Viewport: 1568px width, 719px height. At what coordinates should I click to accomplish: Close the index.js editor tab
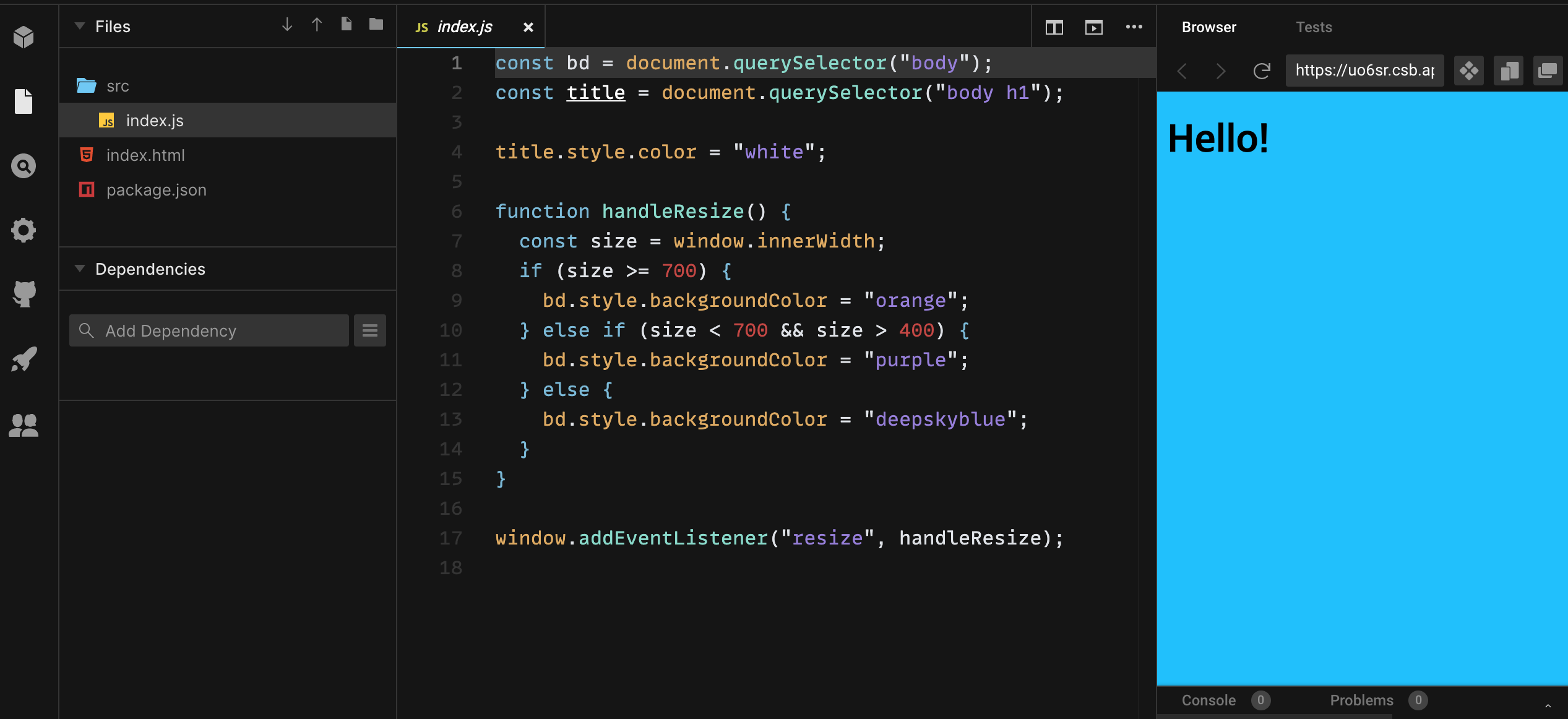tap(528, 27)
